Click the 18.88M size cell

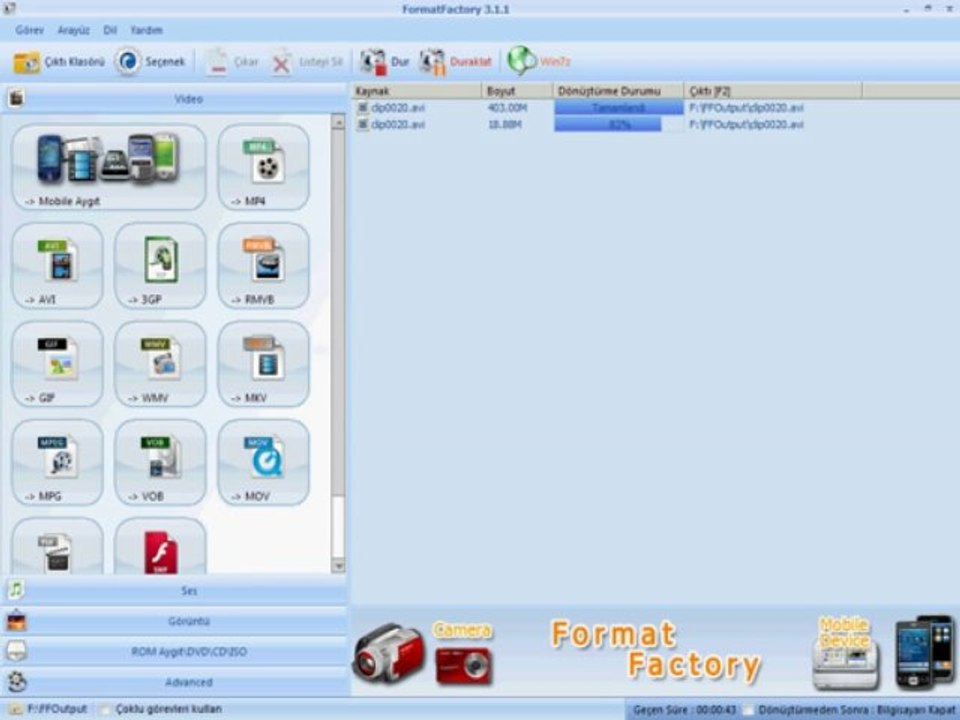pos(504,125)
